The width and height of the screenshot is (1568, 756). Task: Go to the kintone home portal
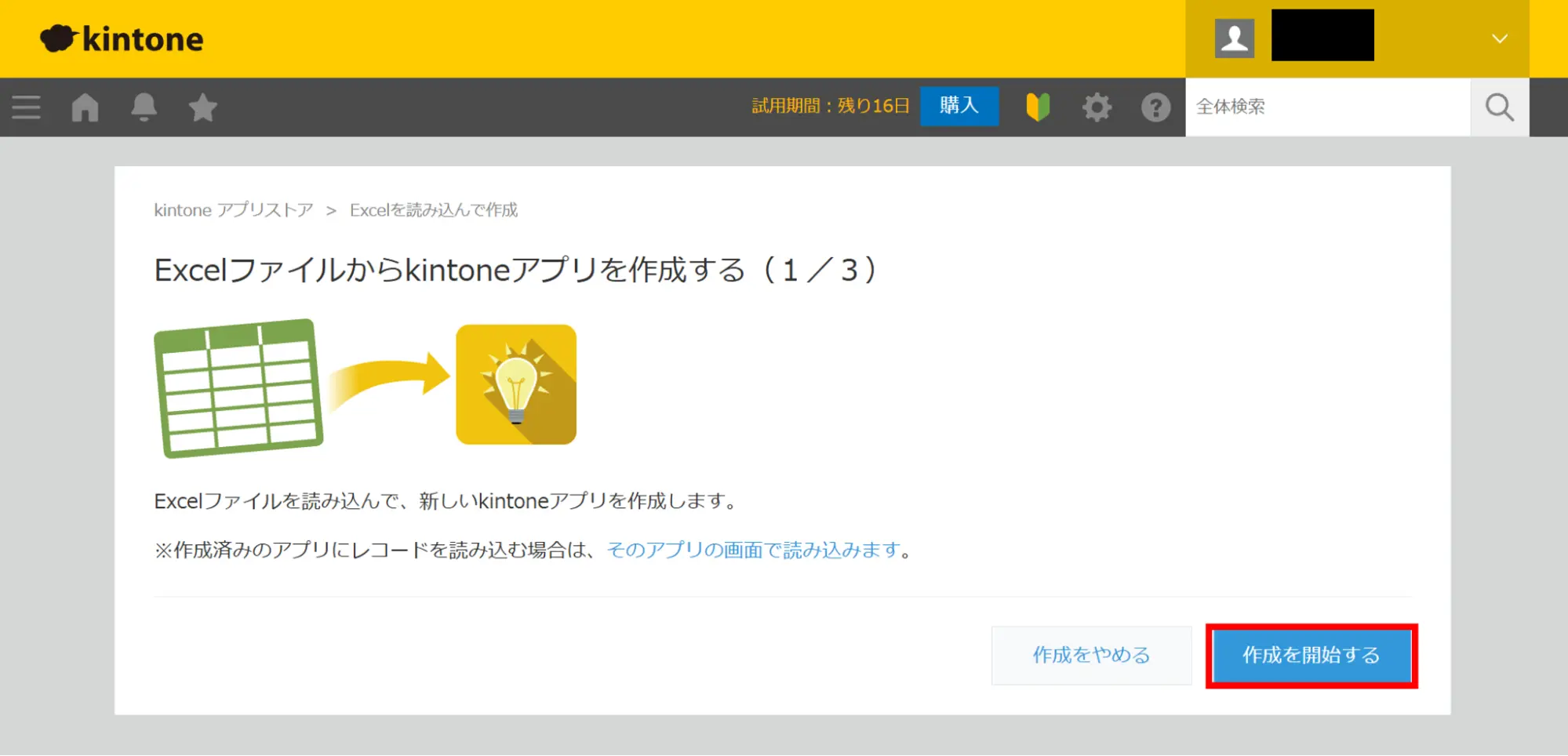85,107
